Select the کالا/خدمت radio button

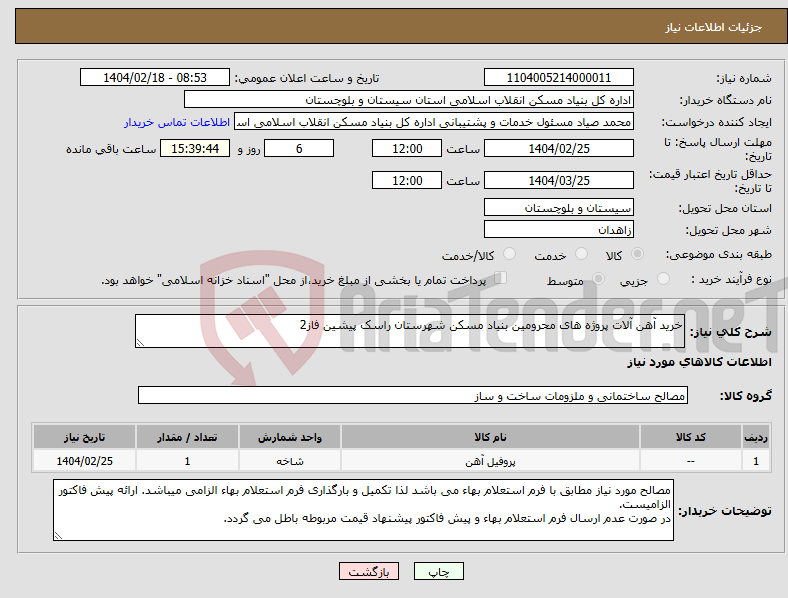[x=510, y=254]
